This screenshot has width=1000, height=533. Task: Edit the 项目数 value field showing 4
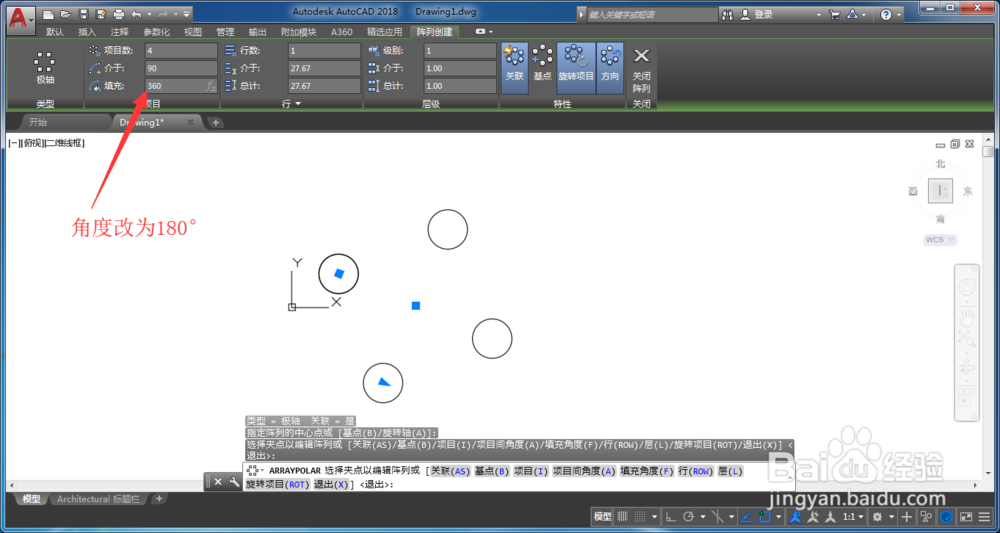click(181, 51)
